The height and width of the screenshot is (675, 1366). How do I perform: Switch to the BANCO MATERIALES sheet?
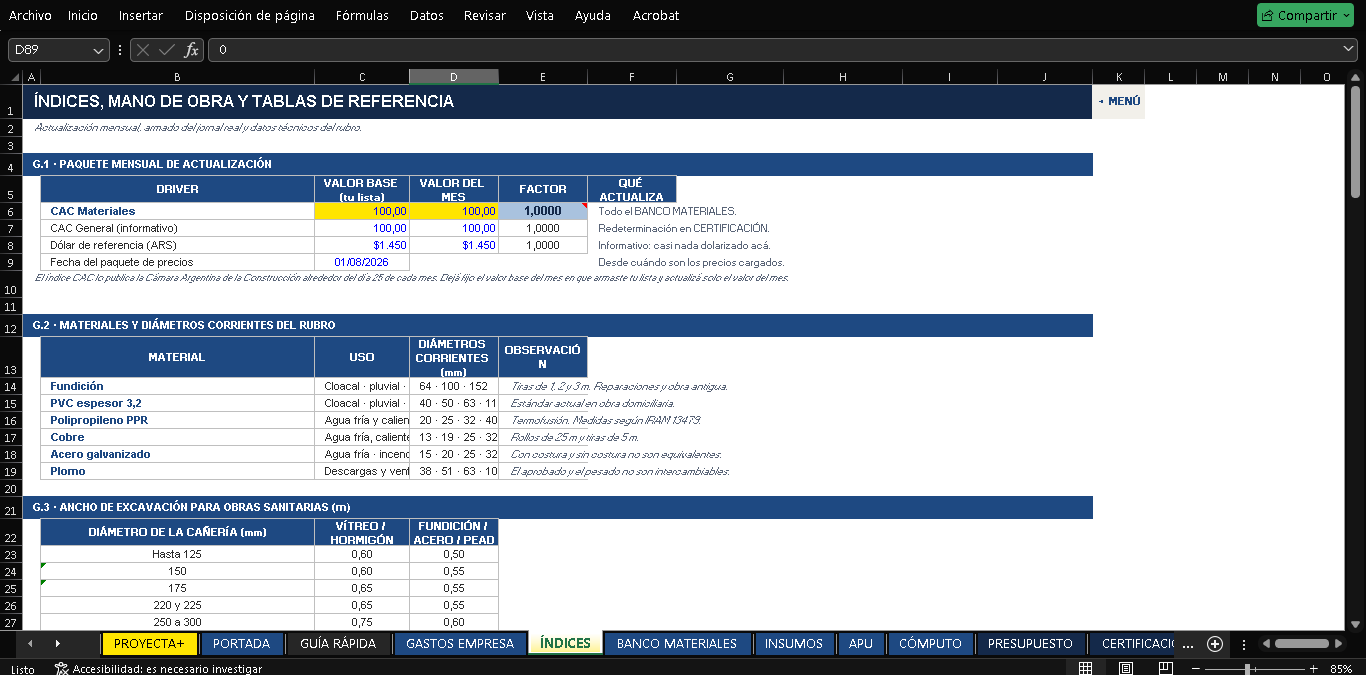(x=677, y=644)
